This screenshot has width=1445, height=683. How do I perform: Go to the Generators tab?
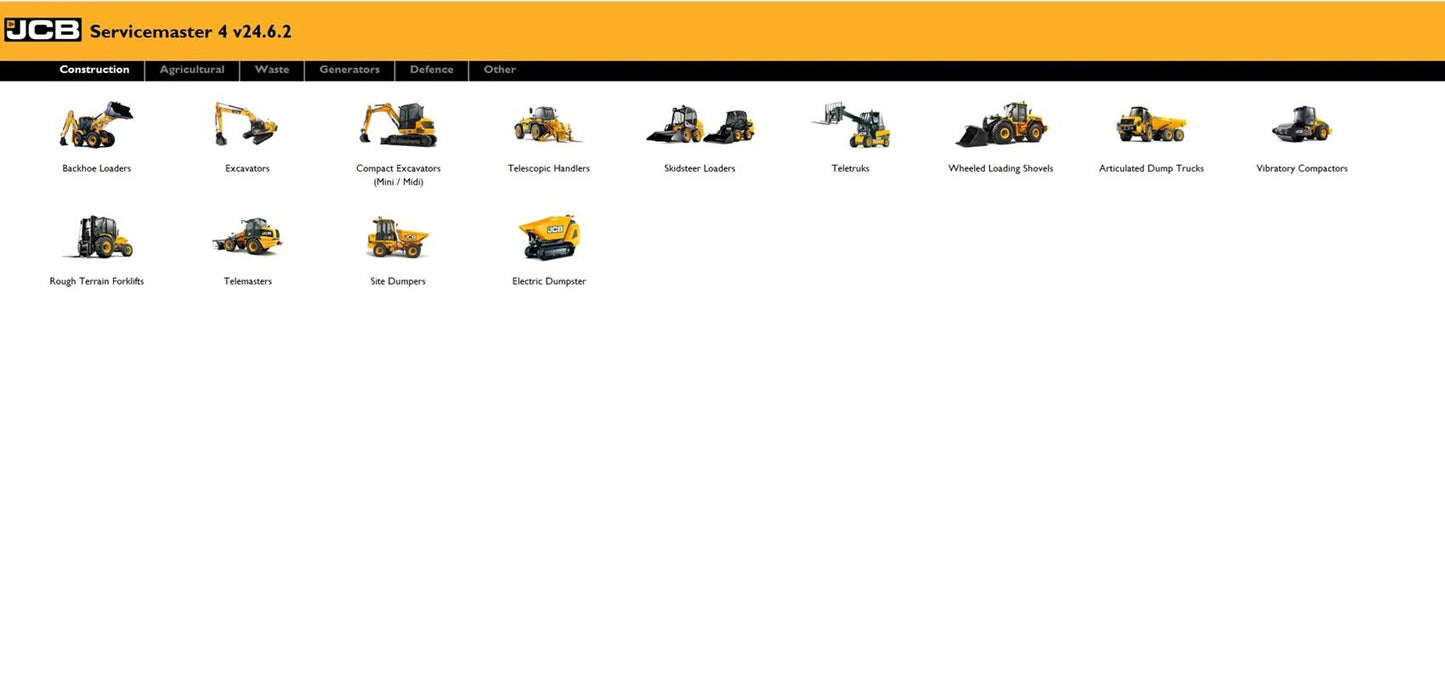(349, 70)
